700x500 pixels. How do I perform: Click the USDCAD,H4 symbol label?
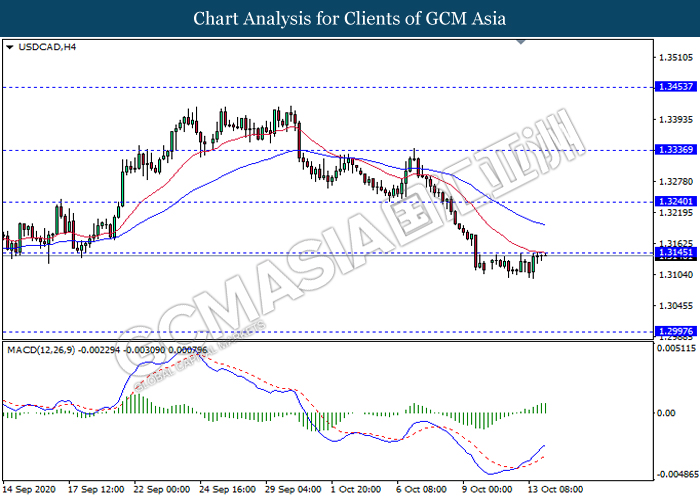(x=47, y=47)
